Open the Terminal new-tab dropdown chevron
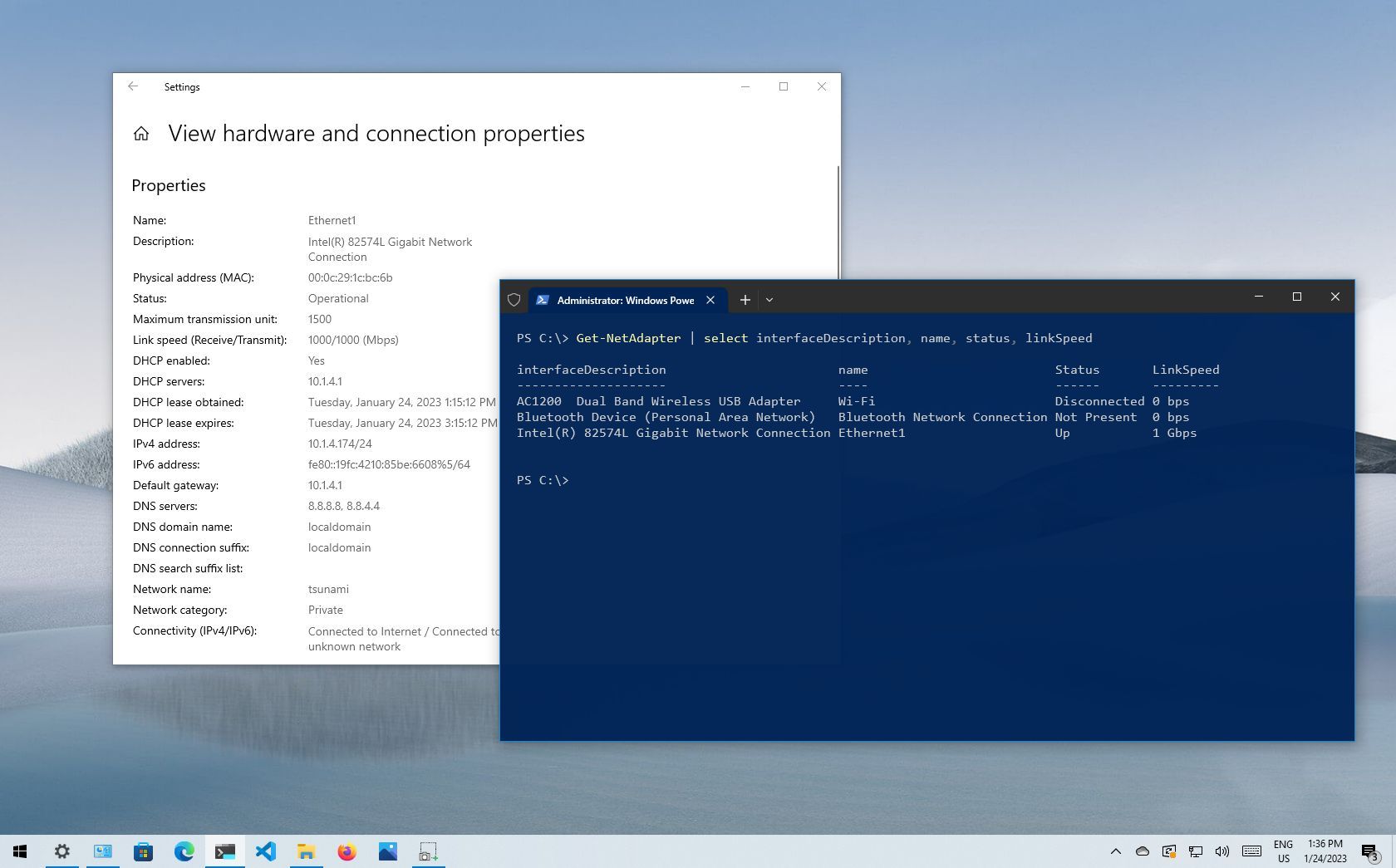The image size is (1396, 868). (769, 300)
